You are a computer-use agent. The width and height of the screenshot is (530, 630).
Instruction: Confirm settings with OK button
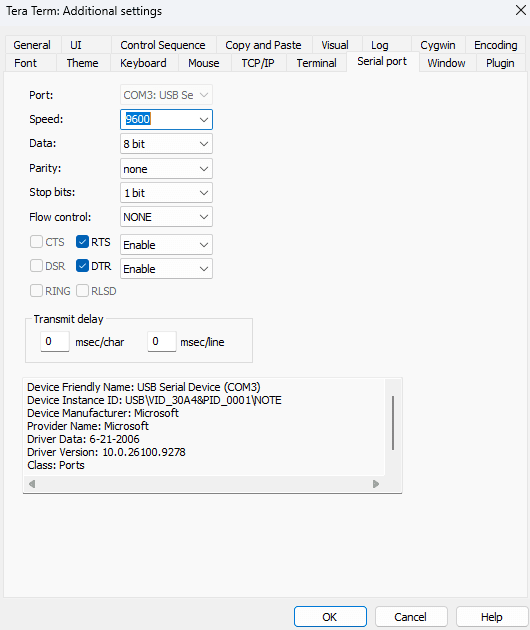click(x=330, y=617)
